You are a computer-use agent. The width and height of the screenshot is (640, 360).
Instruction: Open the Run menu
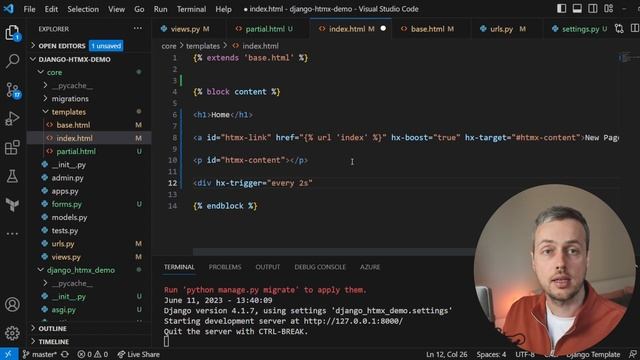(160, 9)
